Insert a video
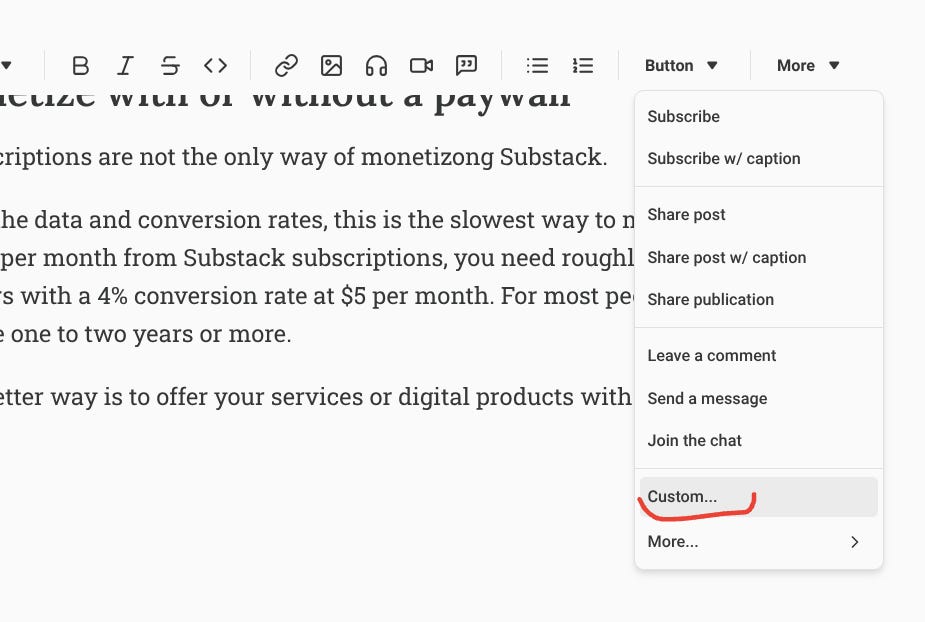Screen dimensions: 925x622 [421, 66]
